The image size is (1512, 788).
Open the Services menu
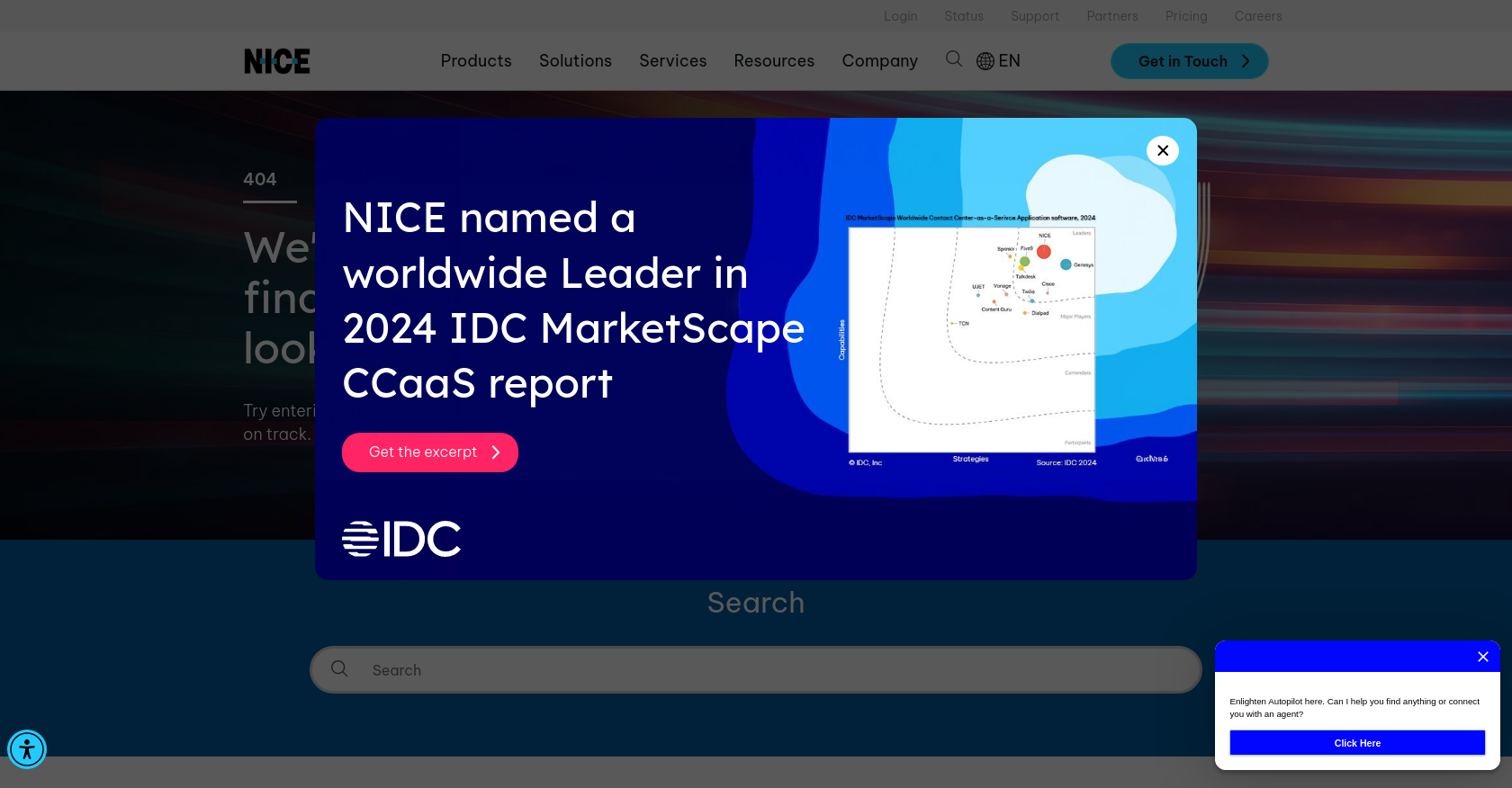(x=672, y=61)
